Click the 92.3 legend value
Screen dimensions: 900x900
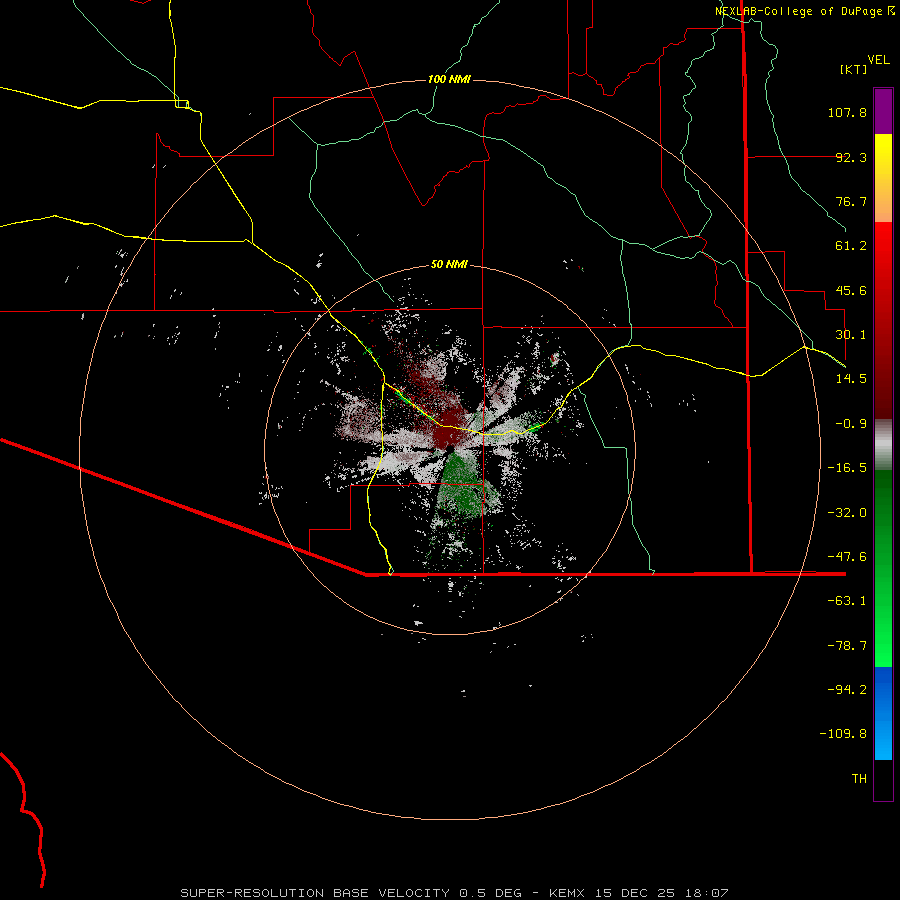pos(851,157)
